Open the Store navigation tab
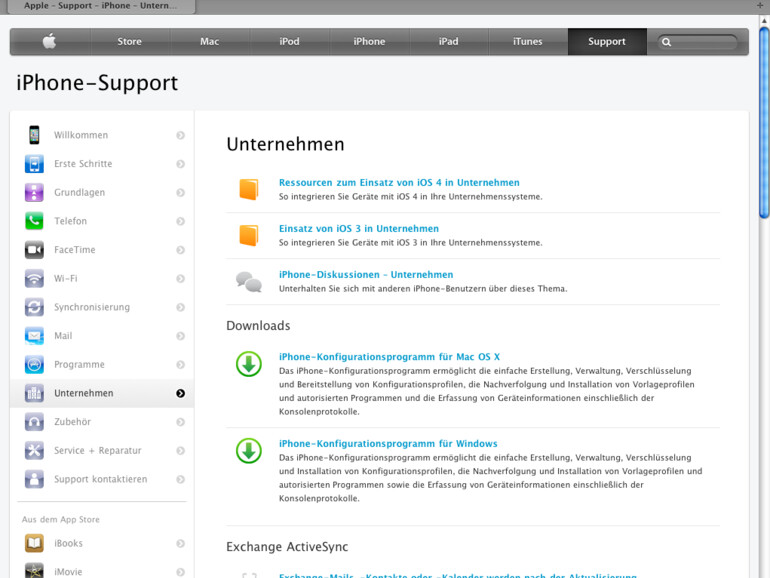Screen dimensions: 770x578 coord(130,41)
